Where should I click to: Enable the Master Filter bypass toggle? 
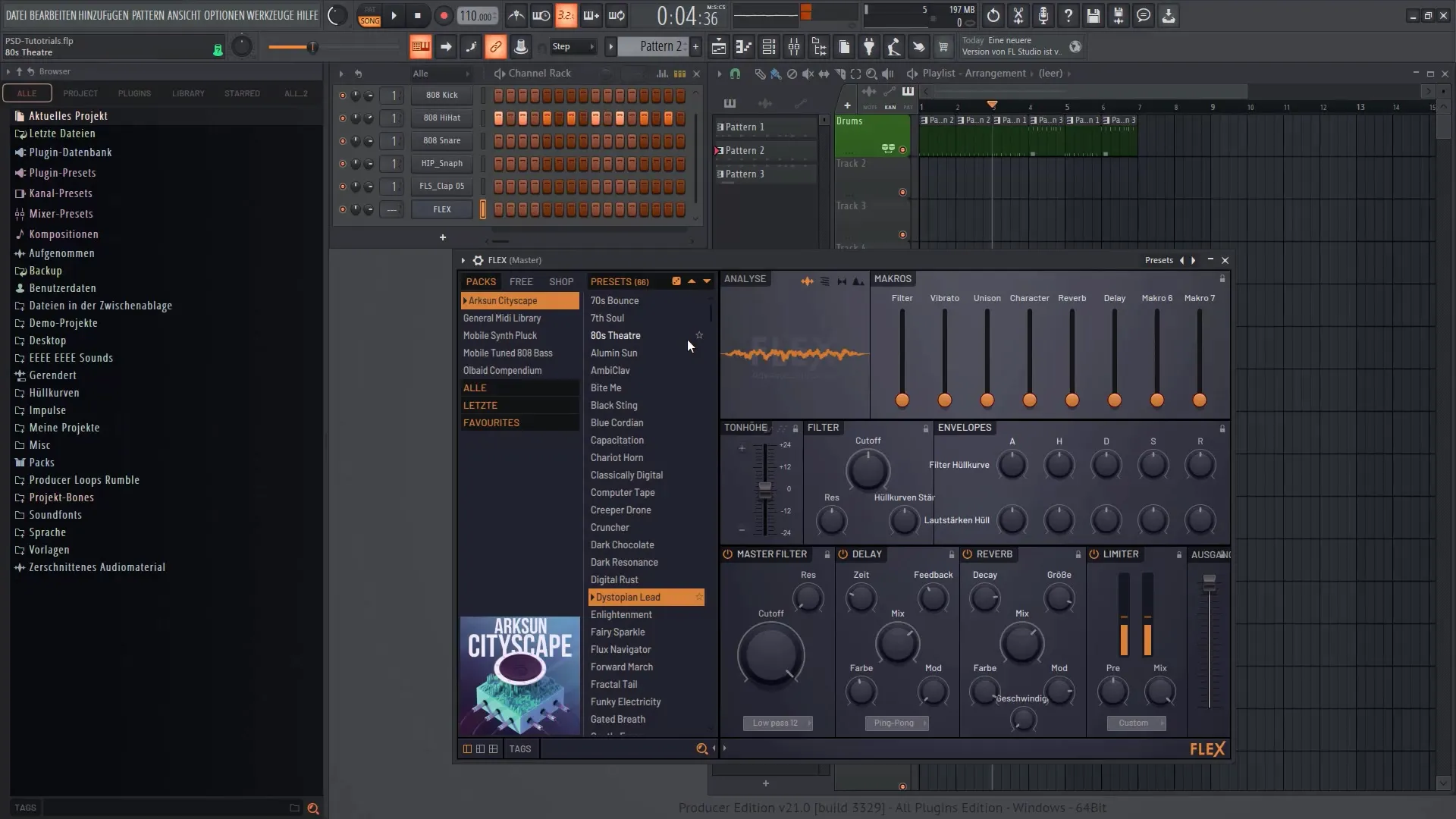[729, 553]
